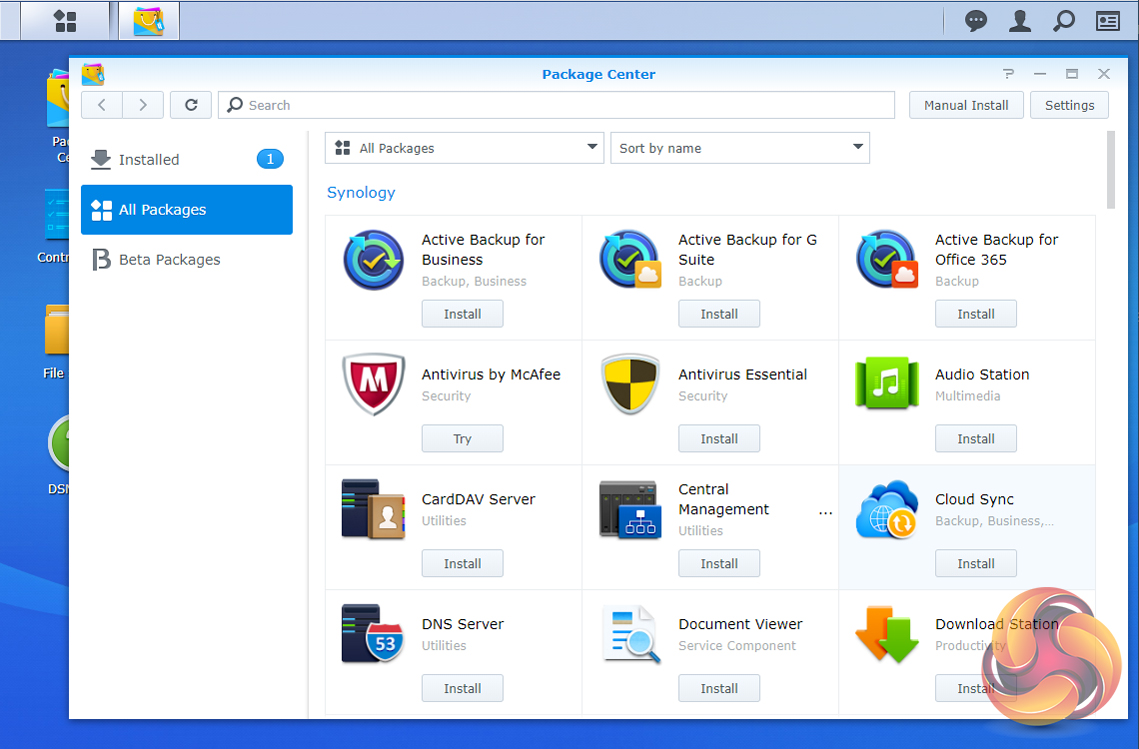Install Active Backup for G Suite
1139x749 pixels.
pyautogui.click(x=719, y=314)
